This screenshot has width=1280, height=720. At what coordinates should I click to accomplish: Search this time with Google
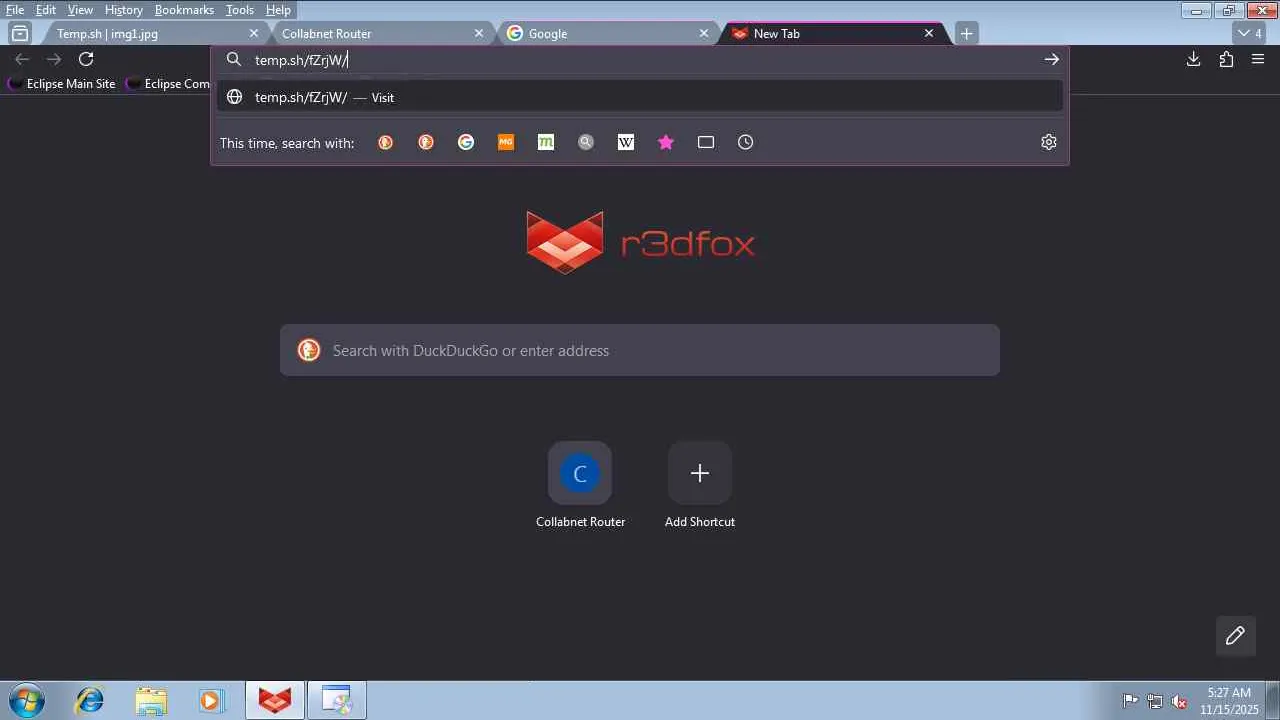pyautogui.click(x=466, y=142)
